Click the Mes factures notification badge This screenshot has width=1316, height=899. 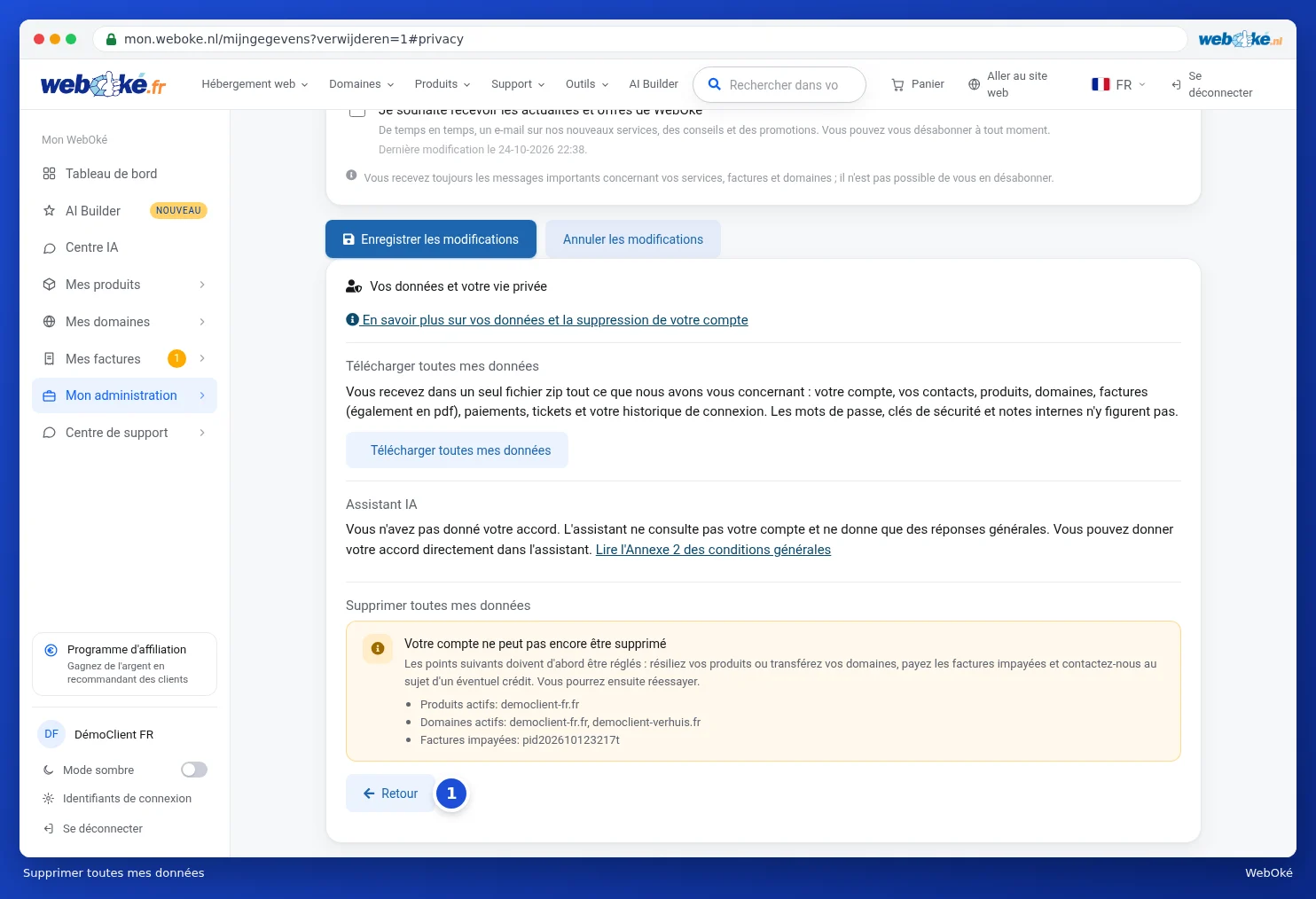click(176, 358)
